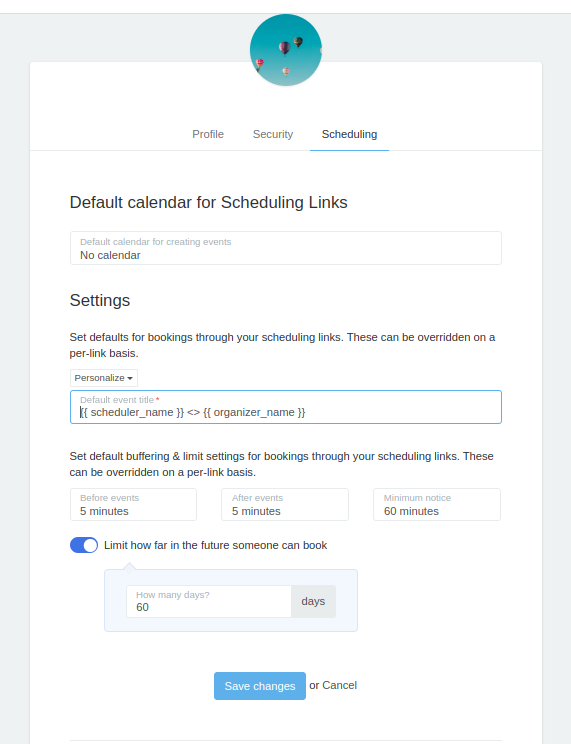Viewport: 571px width, 744px height.
Task: Save changes to scheduling settings
Action: click(260, 686)
